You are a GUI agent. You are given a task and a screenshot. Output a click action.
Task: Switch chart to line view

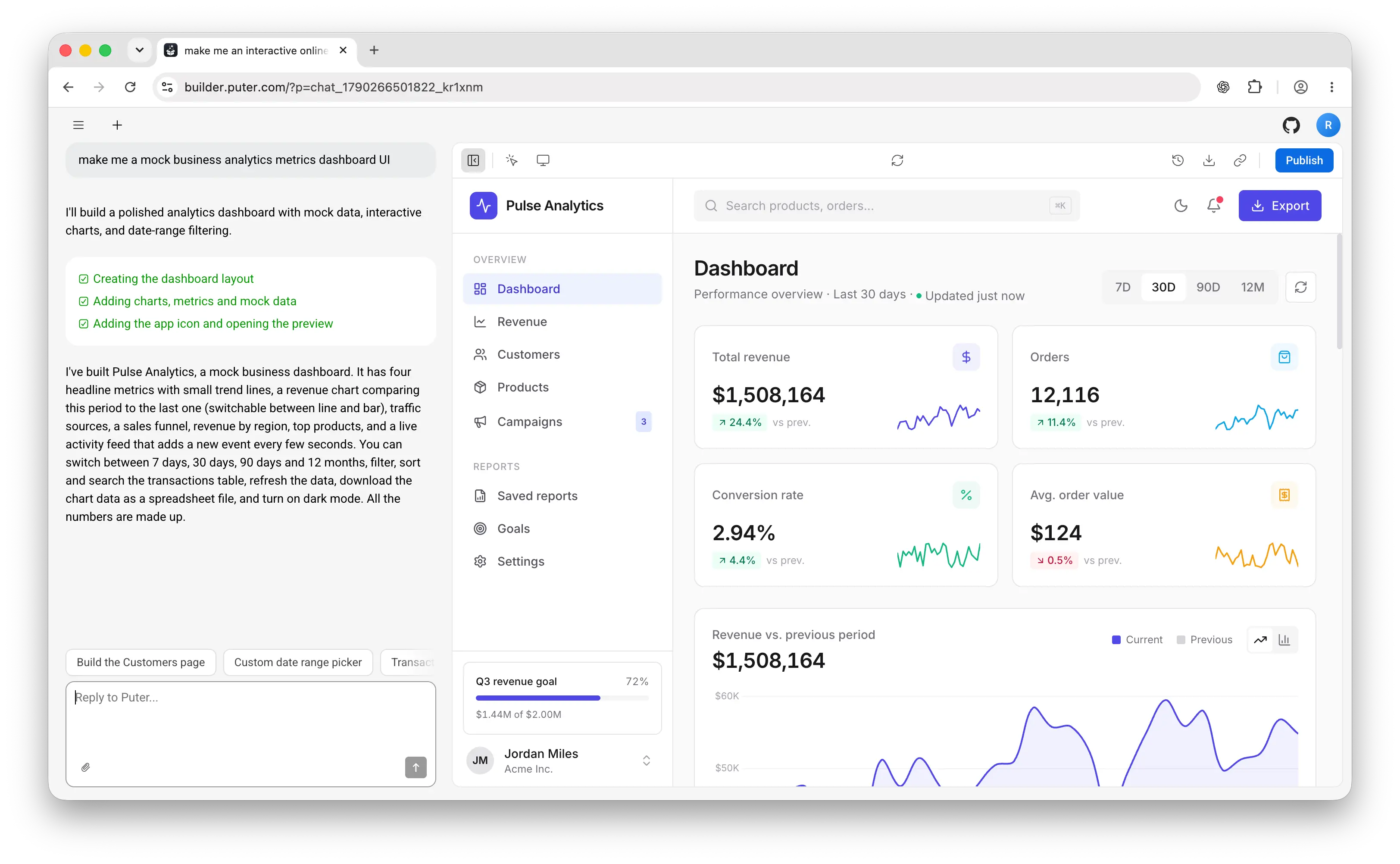click(x=1260, y=639)
